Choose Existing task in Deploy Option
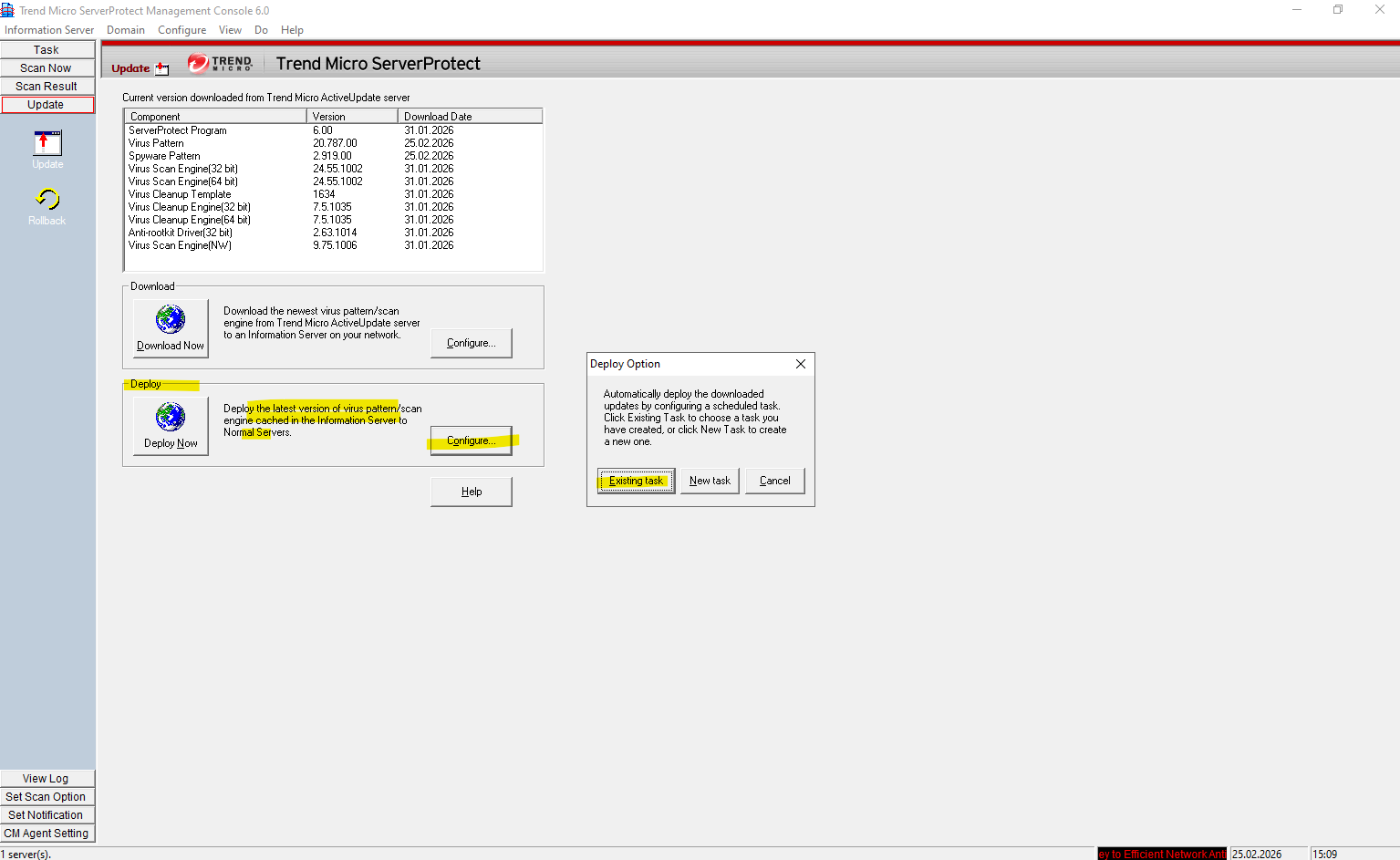The width and height of the screenshot is (1400, 860). [x=637, y=481]
